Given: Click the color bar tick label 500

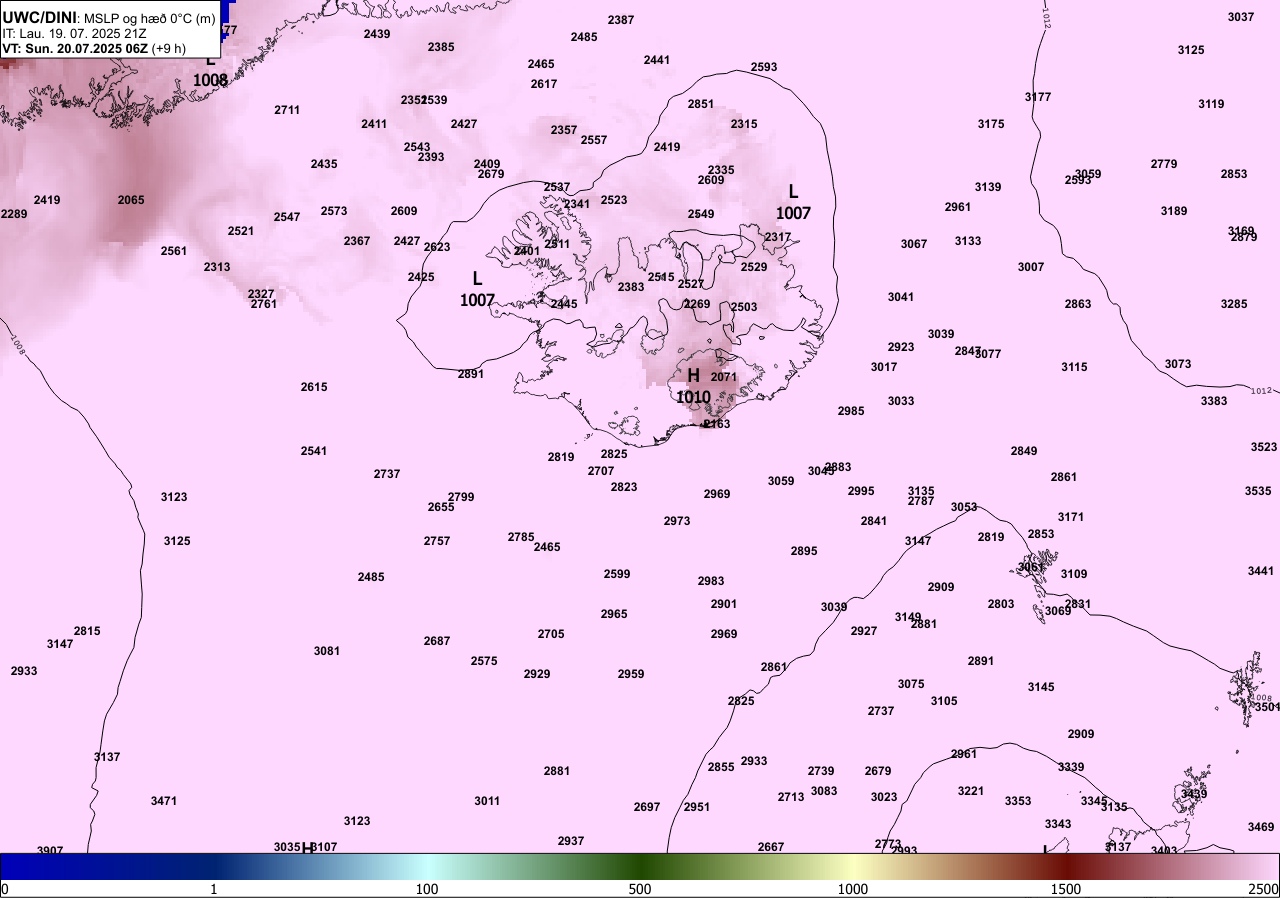Looking at the screenshot, I should tap(640, 889).
